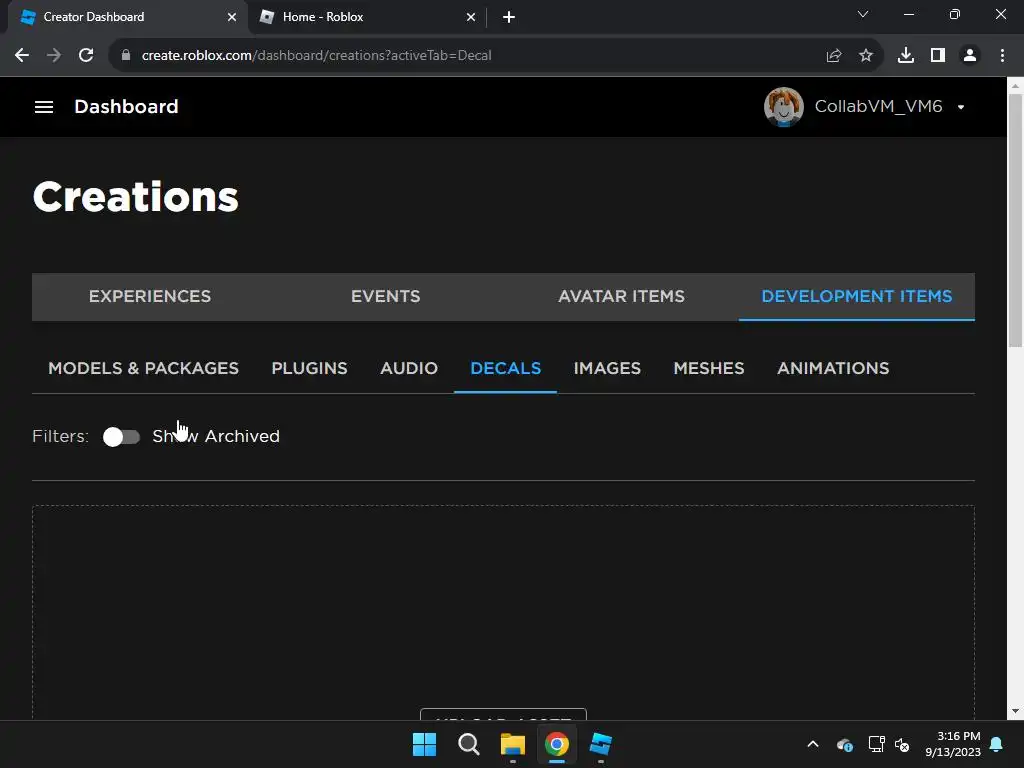Image resolution: width=1024 pixels, height=768 pixels.
Task: Switch to the Images sub-tab
Action: (x=607, y=368)
